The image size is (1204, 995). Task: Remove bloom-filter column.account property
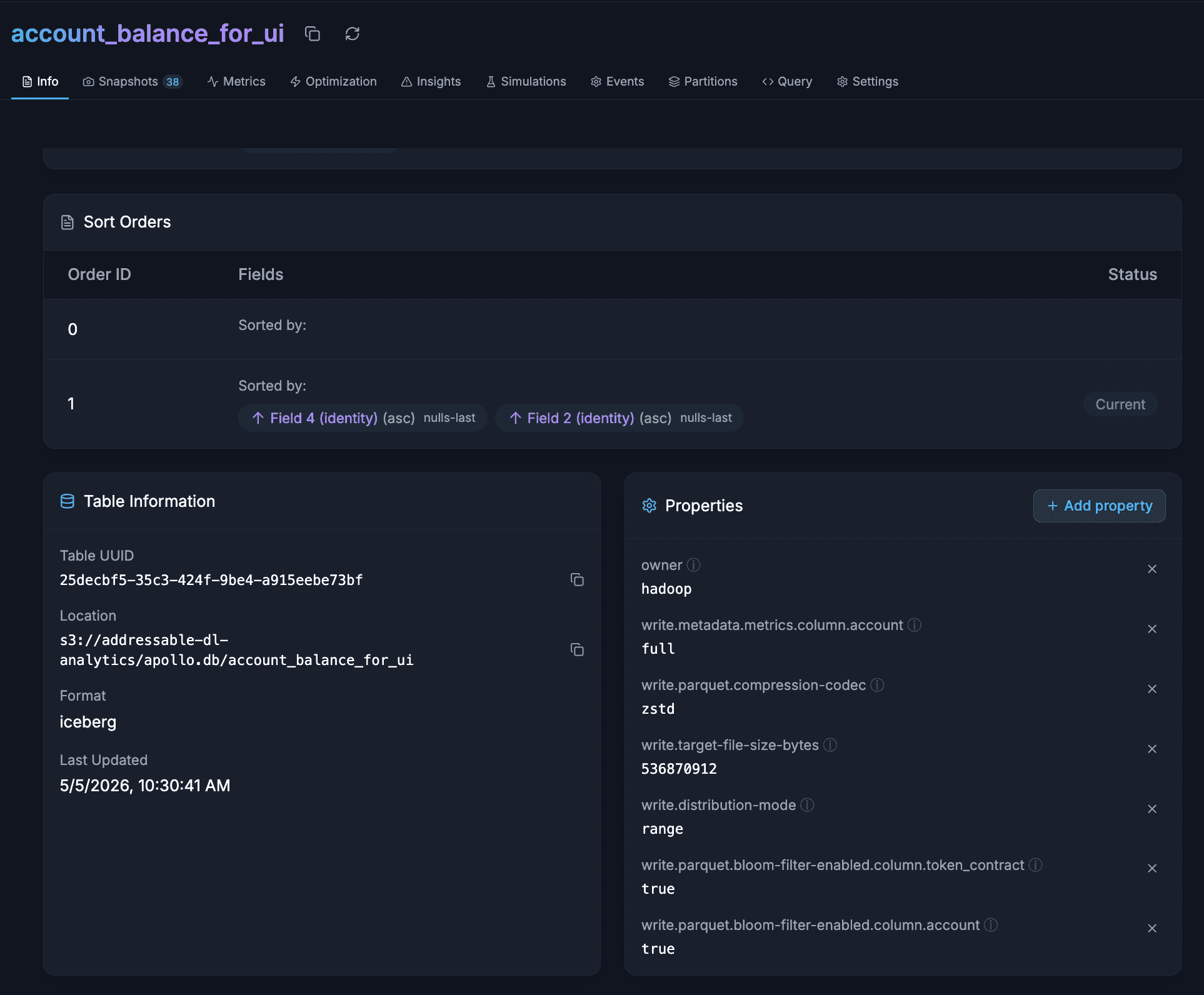[1152, 928]
